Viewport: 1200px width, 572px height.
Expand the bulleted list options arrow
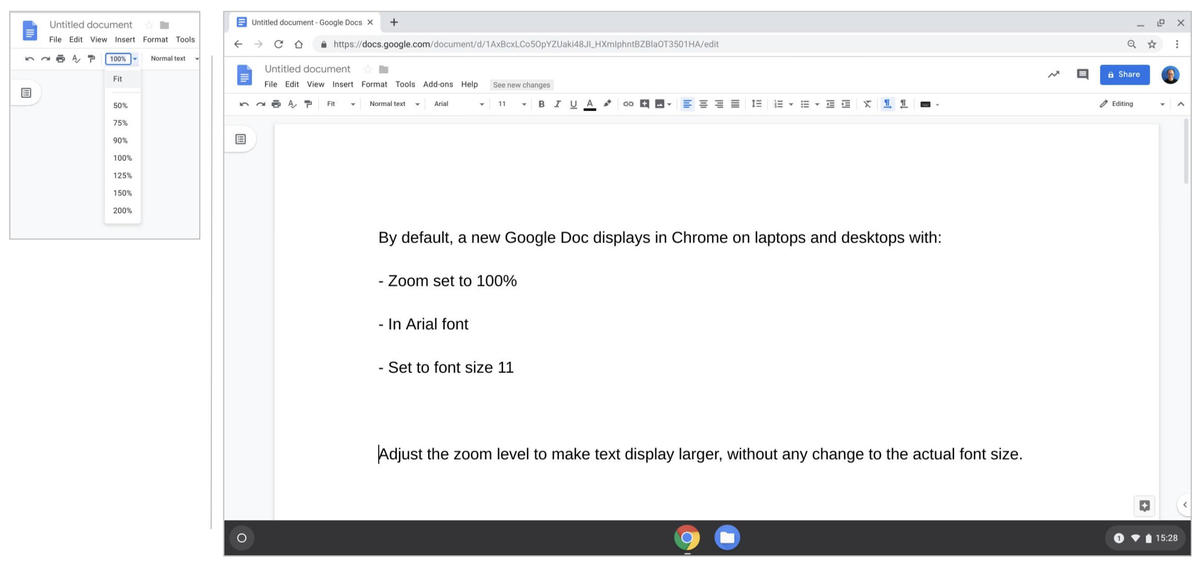817,104
